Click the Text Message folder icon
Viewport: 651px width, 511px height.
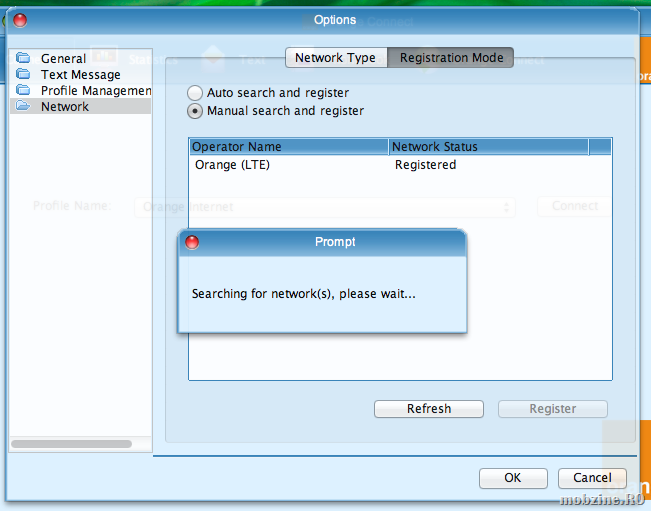coord(23,75)
